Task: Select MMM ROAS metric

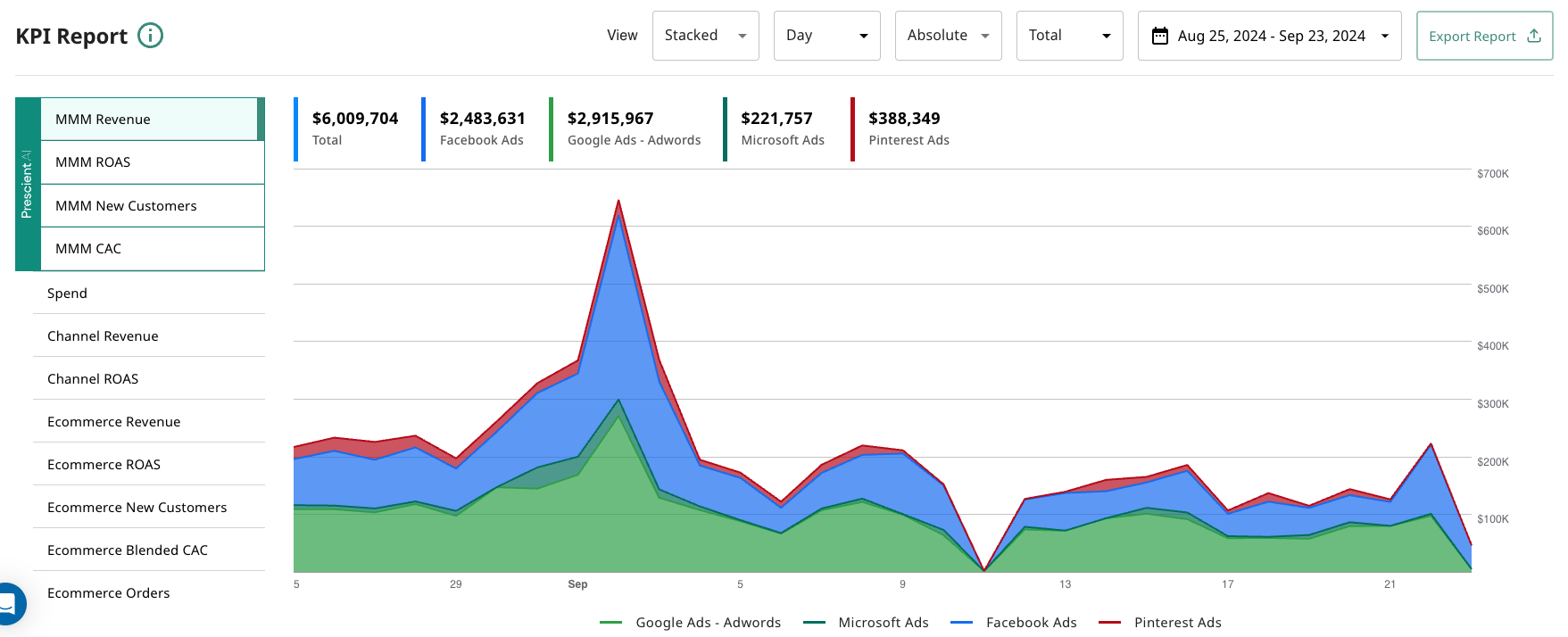Action: pos(153,162)
